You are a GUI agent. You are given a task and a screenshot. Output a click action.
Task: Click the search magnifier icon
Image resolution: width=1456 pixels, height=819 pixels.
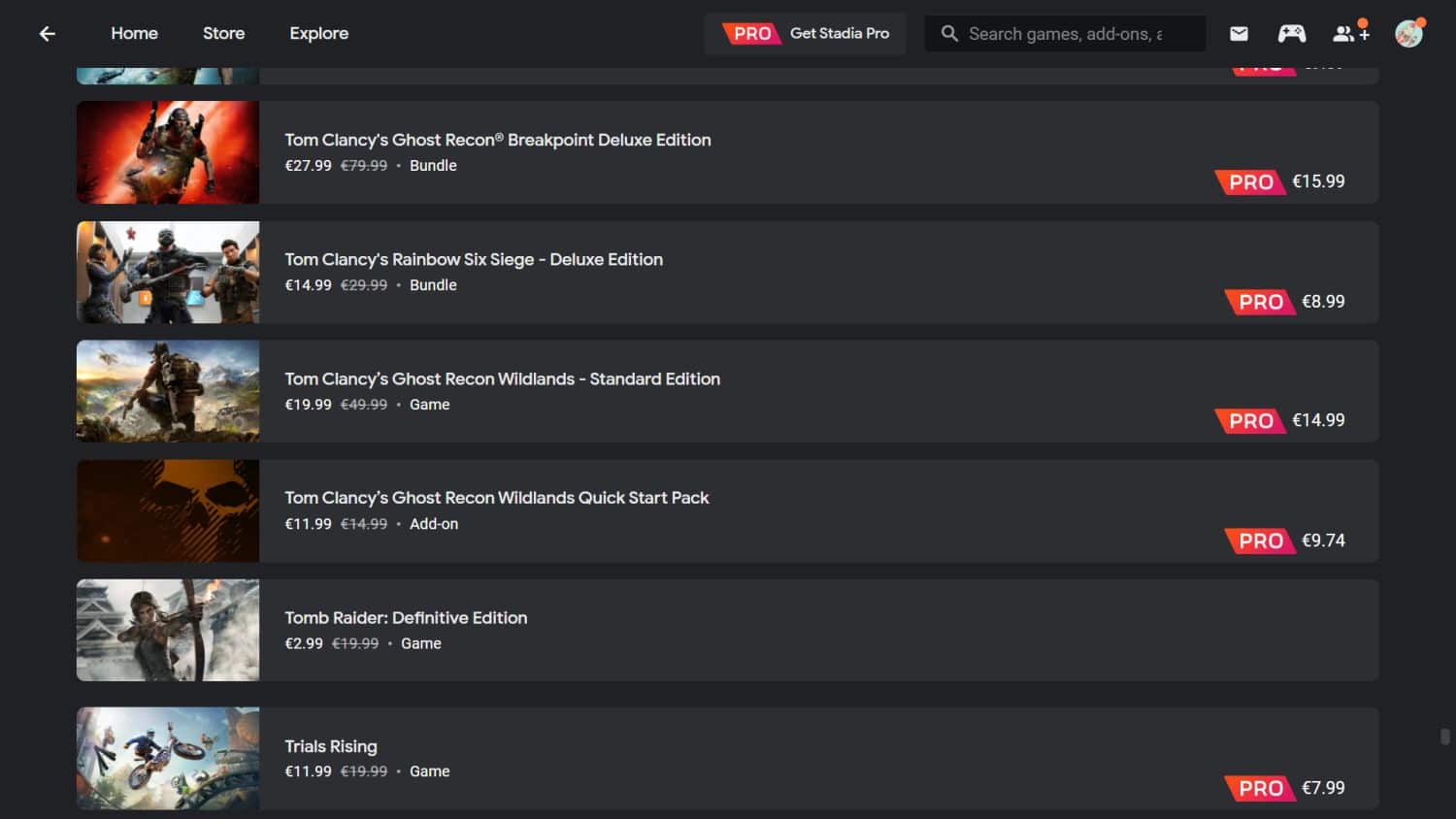click(949, 34)
